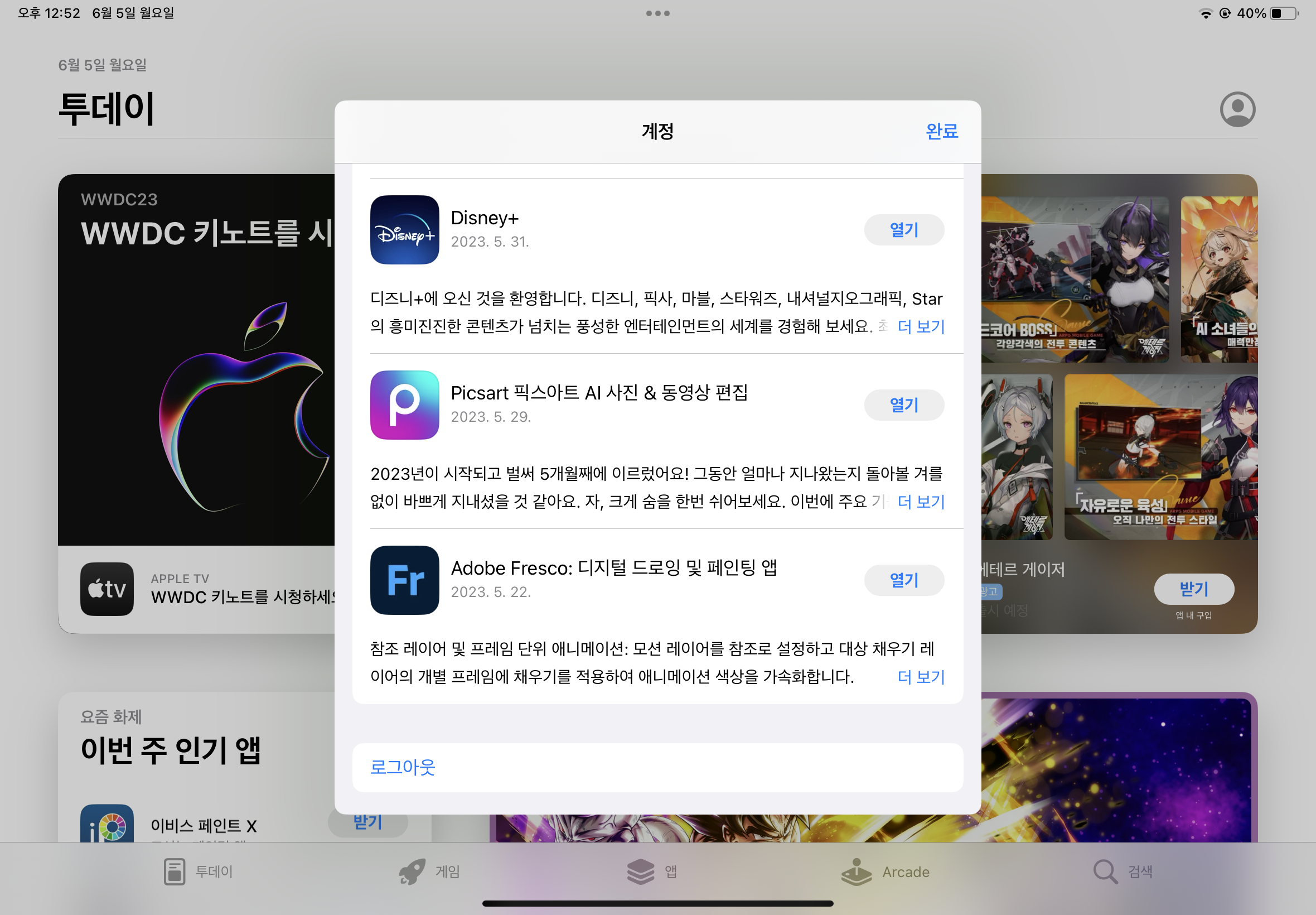Tap Picsart 픽스아트 AI 사진 title

[x=599, y=393]
